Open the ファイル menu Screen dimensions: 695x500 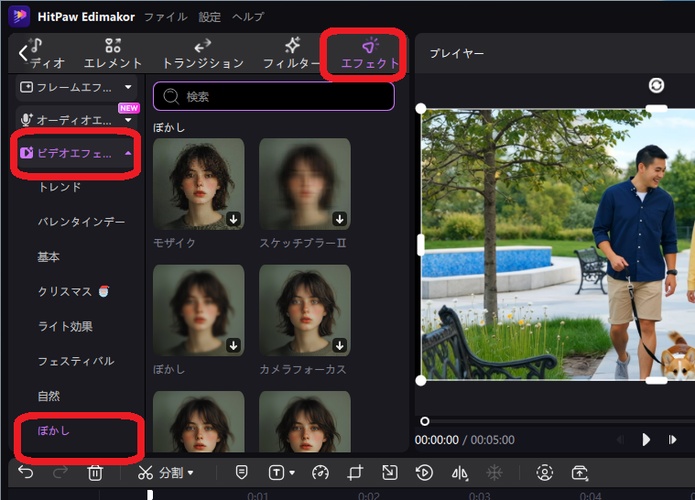[x=166, y=17]
